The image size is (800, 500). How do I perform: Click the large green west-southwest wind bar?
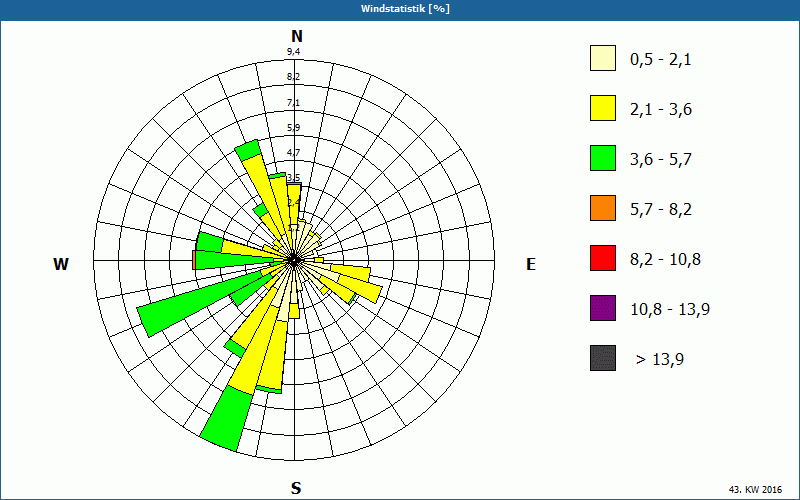pos(199,304)
